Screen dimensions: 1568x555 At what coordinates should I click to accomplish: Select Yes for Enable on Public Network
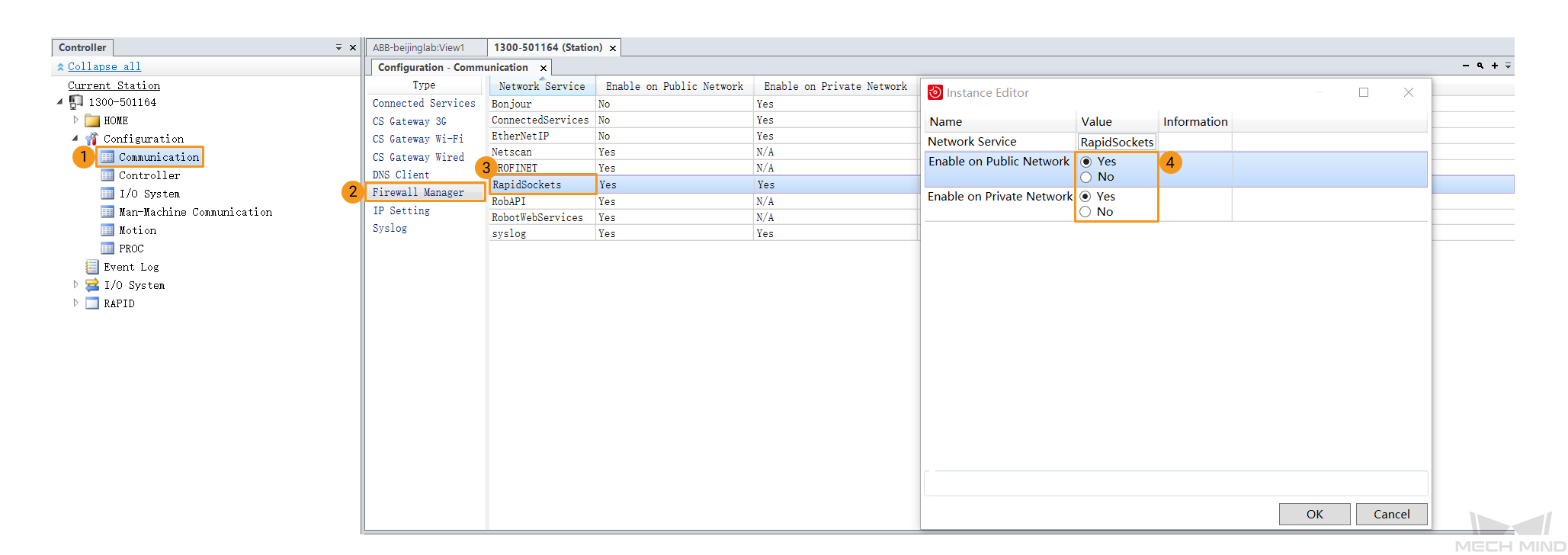point(1086,162)
